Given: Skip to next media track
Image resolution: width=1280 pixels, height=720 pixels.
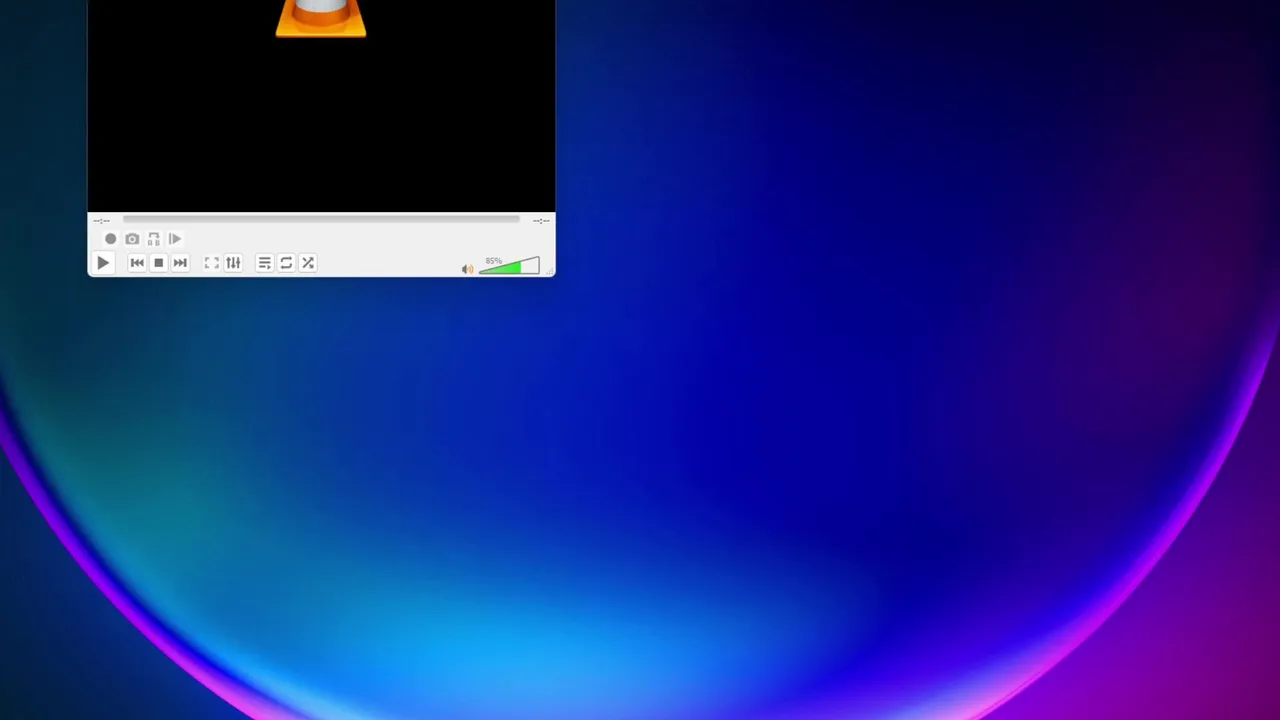Looking at the screenshot, I should tap(180, 263).
